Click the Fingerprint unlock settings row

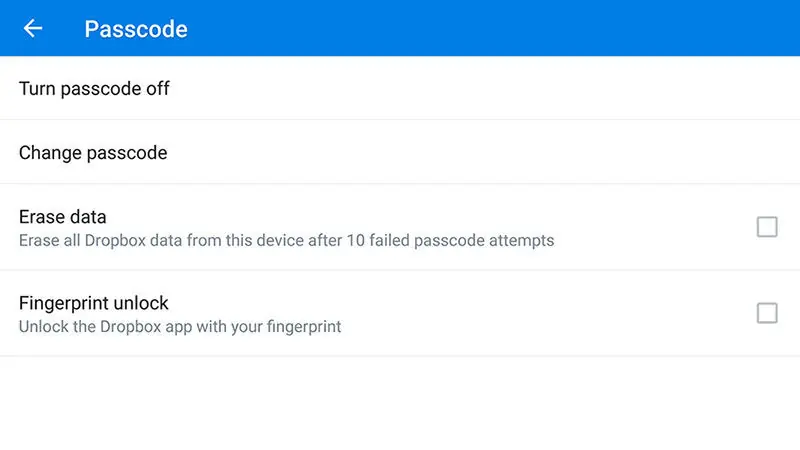400,313
